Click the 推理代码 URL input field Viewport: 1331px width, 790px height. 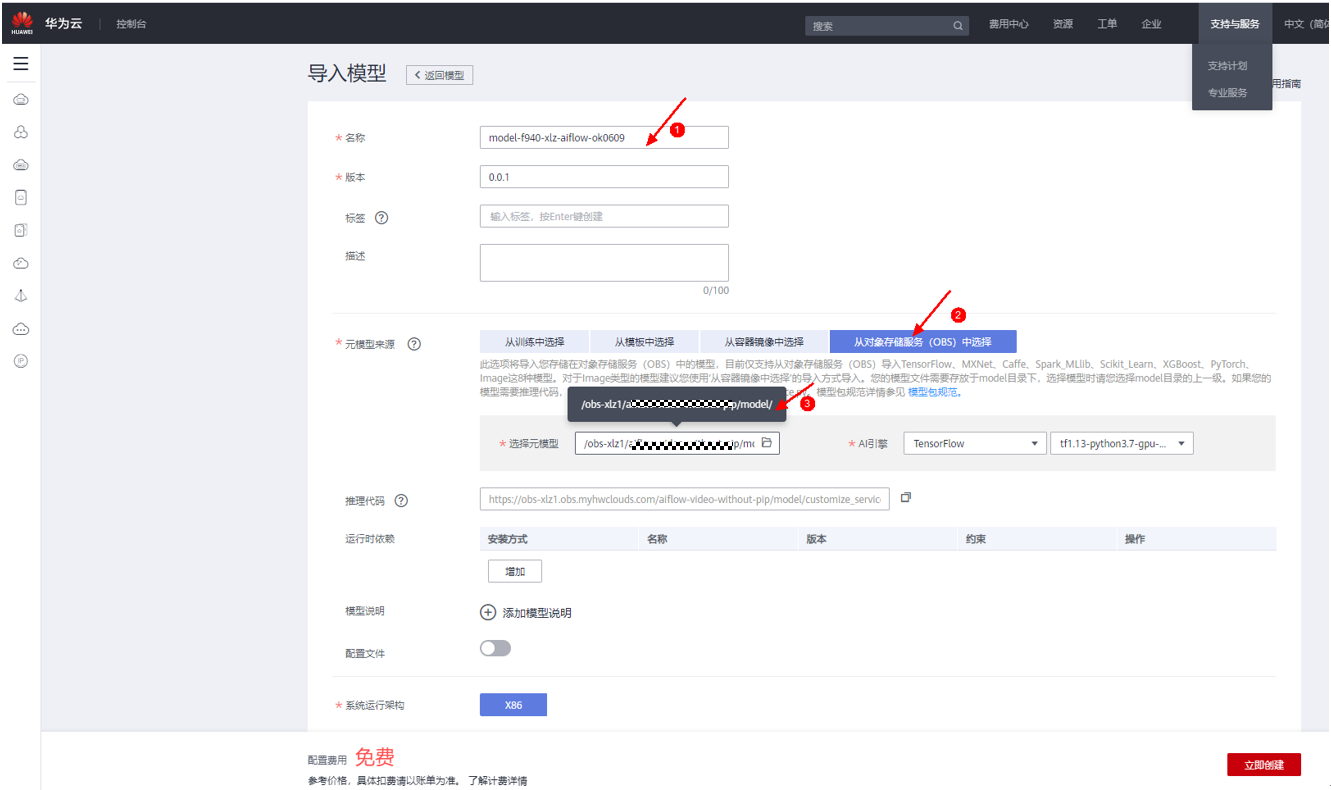(684, 498)
